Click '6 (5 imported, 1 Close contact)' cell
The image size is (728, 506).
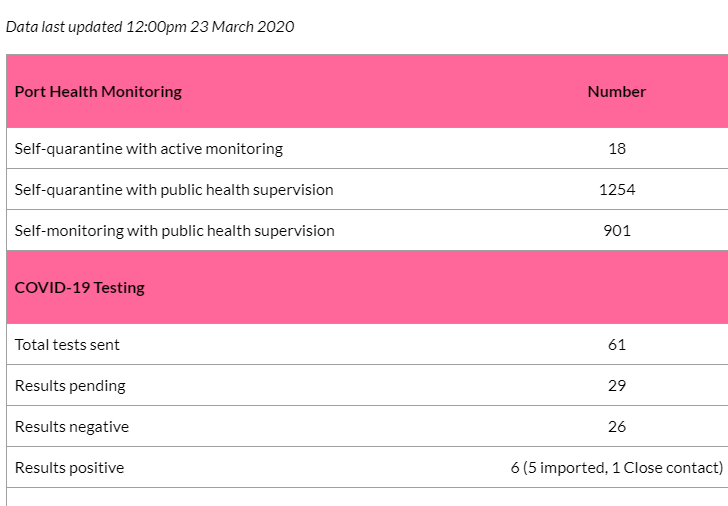coord(617,468)
